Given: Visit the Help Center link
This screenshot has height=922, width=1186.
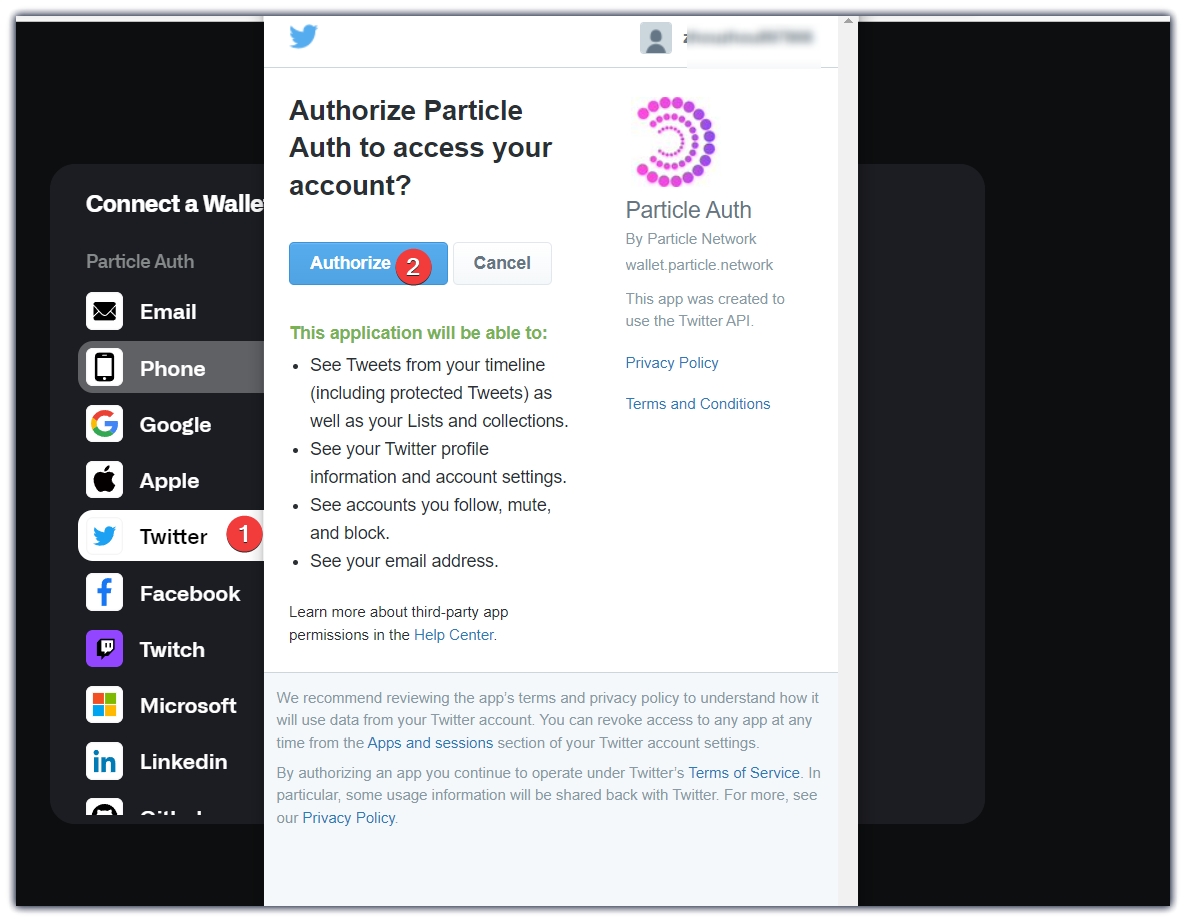Looking at the screenshot, I should point(454,635).
